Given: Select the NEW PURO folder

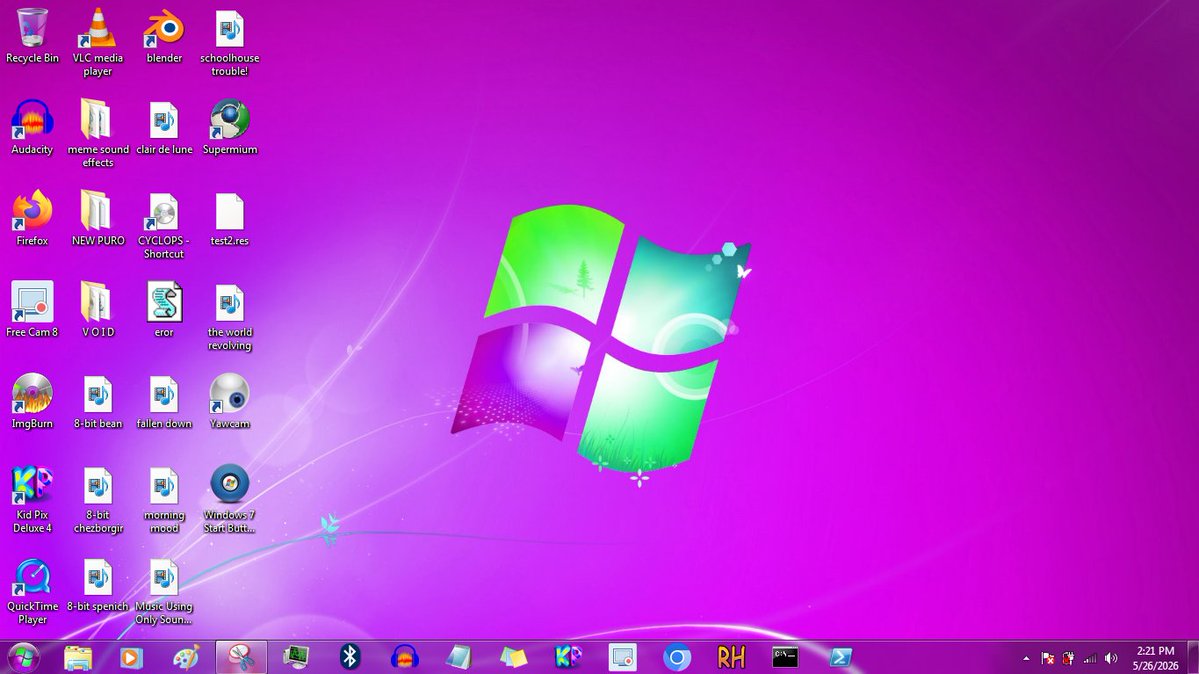Looking at the screenshot, I should [x=98, y=218].
